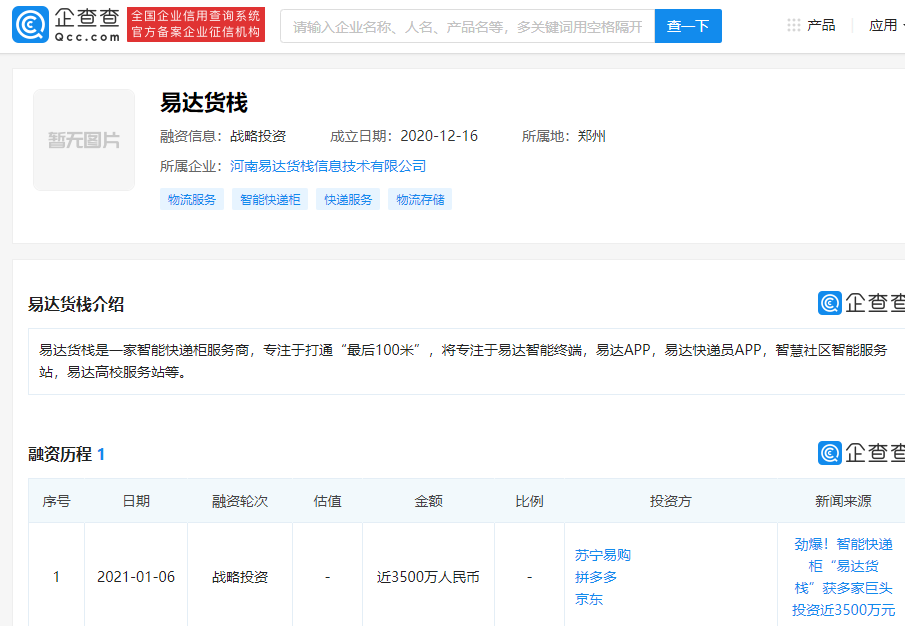Click the red 全国企业信用查询系统 banner

[196, 24]
